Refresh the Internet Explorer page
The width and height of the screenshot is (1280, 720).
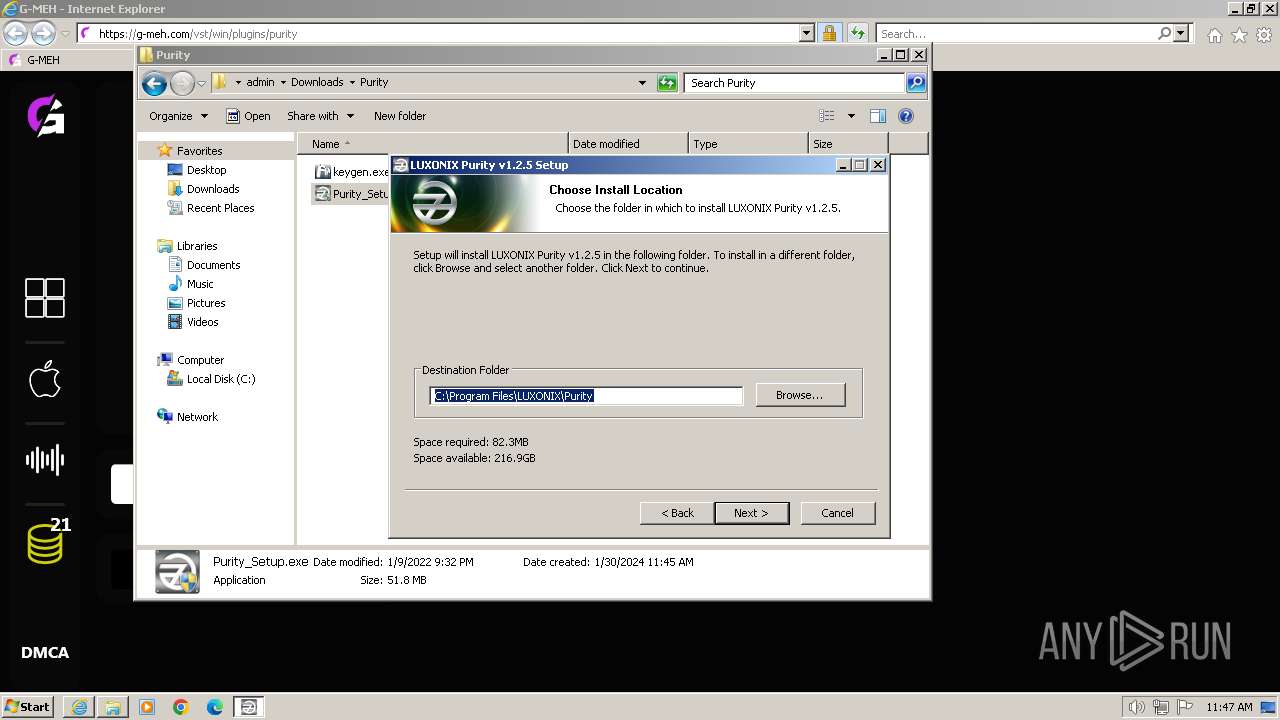coord(857,34)
